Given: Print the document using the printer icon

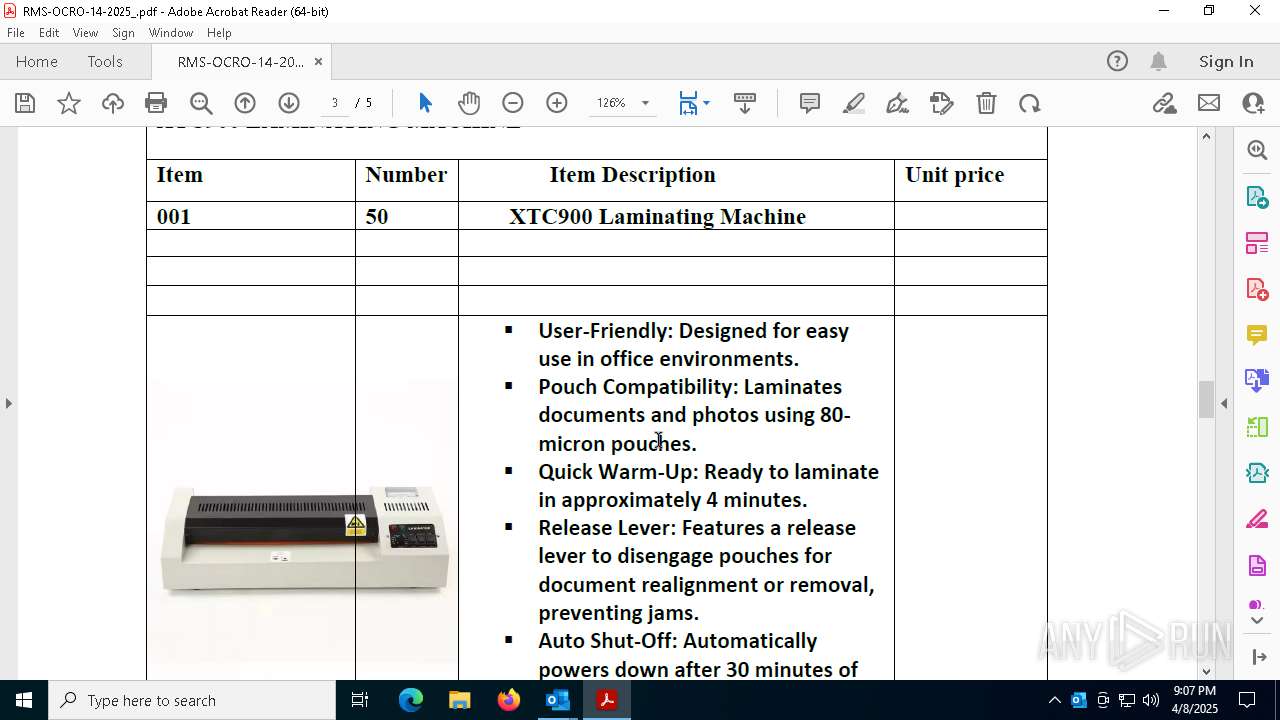Looking at the screenshot, I should coord(156,103).
